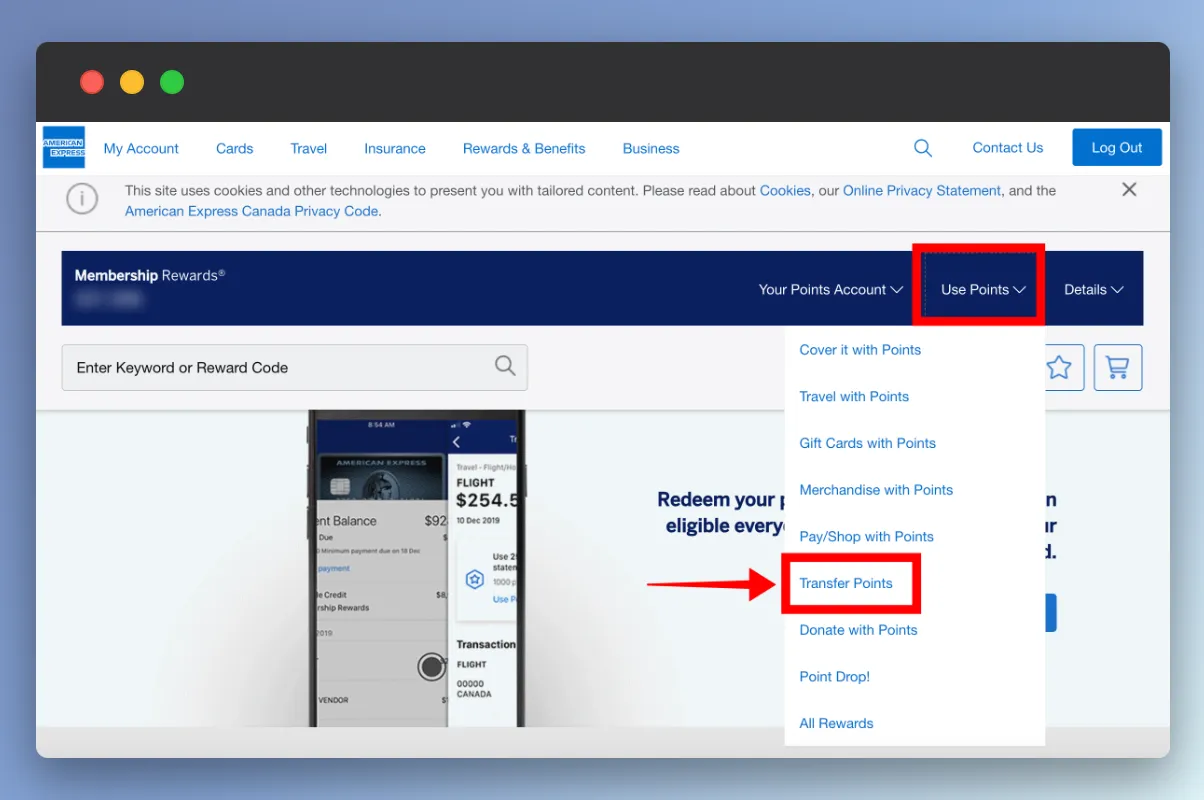1204x800 pixels.
Task: Open Insurance navigation item
Action: (395, 148)
